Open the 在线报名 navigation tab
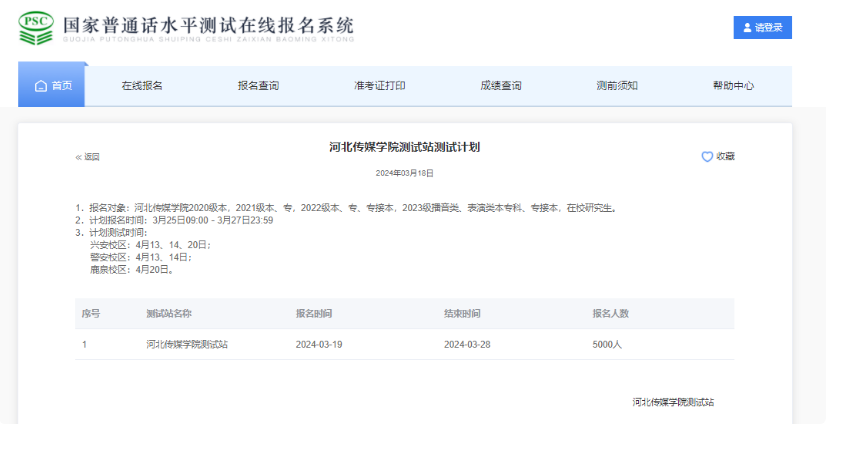The height and width of the screenshot is (450, 842). [142, 86]
